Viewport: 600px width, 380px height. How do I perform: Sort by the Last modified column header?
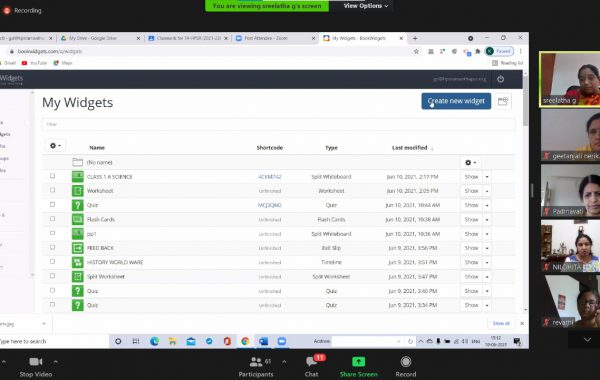[410, 148]
